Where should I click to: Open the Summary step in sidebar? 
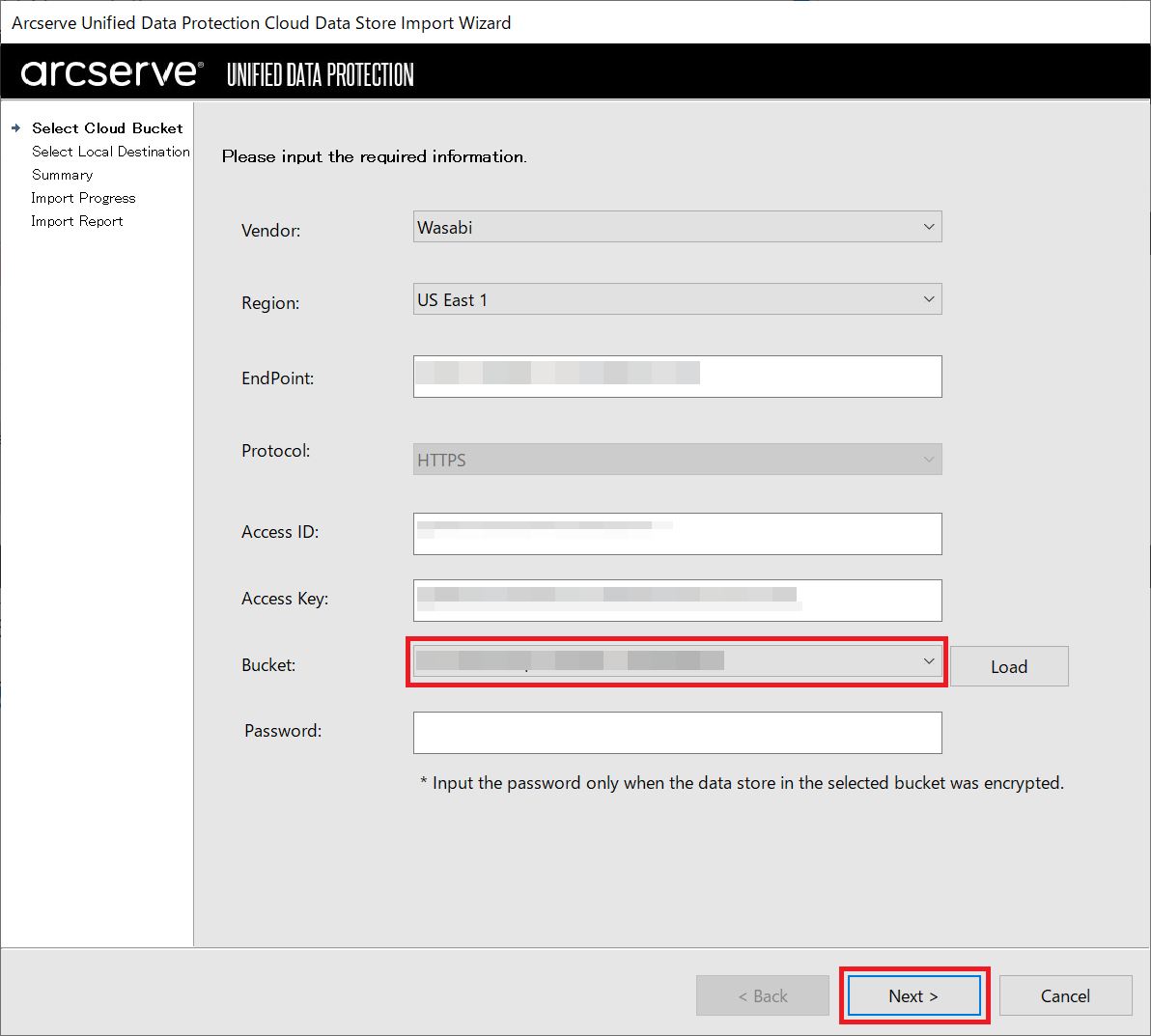63,175
